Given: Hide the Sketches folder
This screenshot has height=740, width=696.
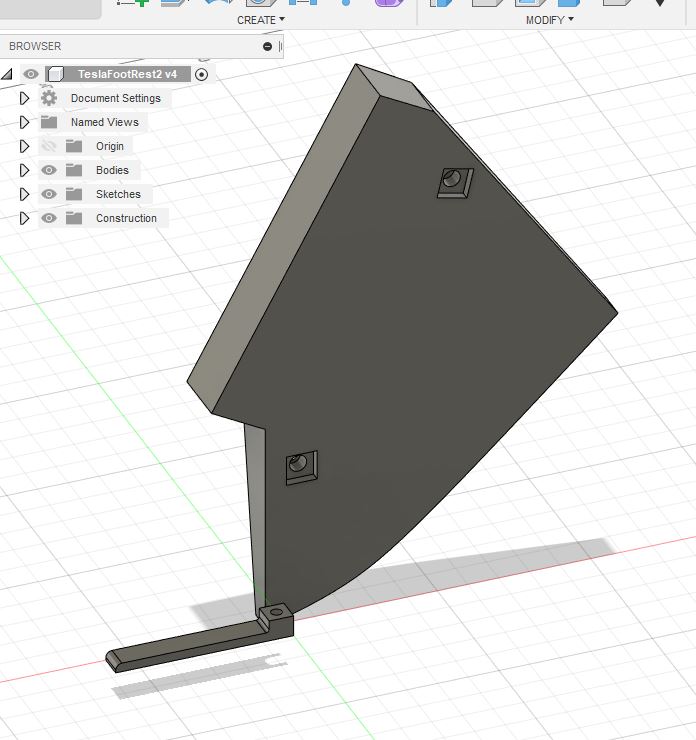Looking at the screenshot, I should 49,194.
